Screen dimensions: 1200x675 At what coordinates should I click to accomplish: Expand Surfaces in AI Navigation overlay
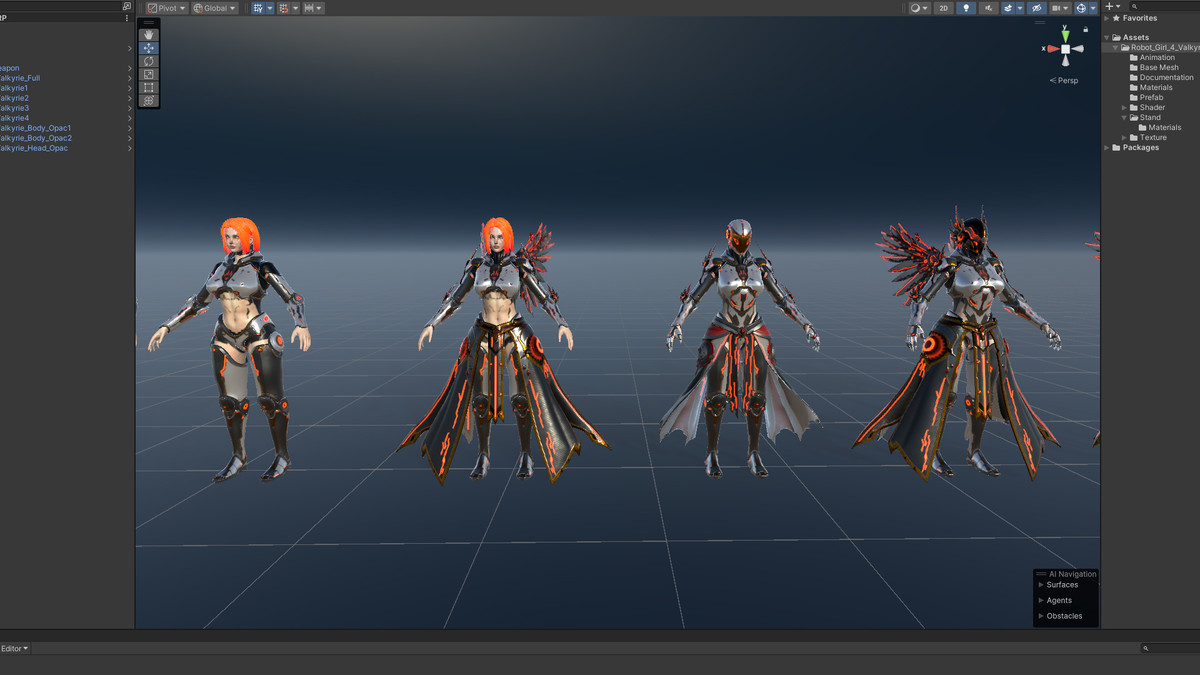tap(1041, 585)
